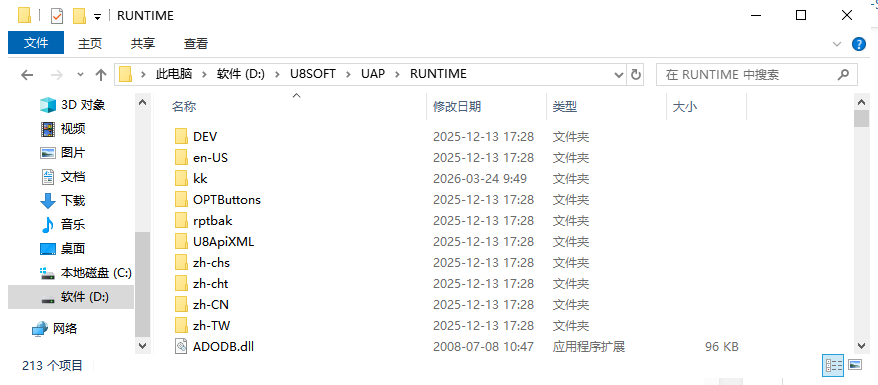
Task: Click file list scrollbar up arrow
Action: pyautogui.click(x=861, y=102)
